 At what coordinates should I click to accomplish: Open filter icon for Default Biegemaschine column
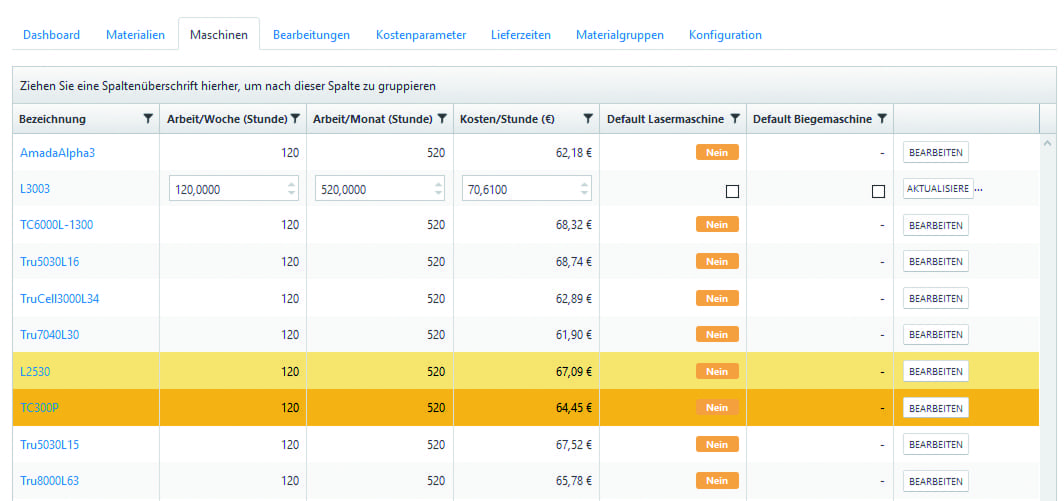(x=882, y=119)
